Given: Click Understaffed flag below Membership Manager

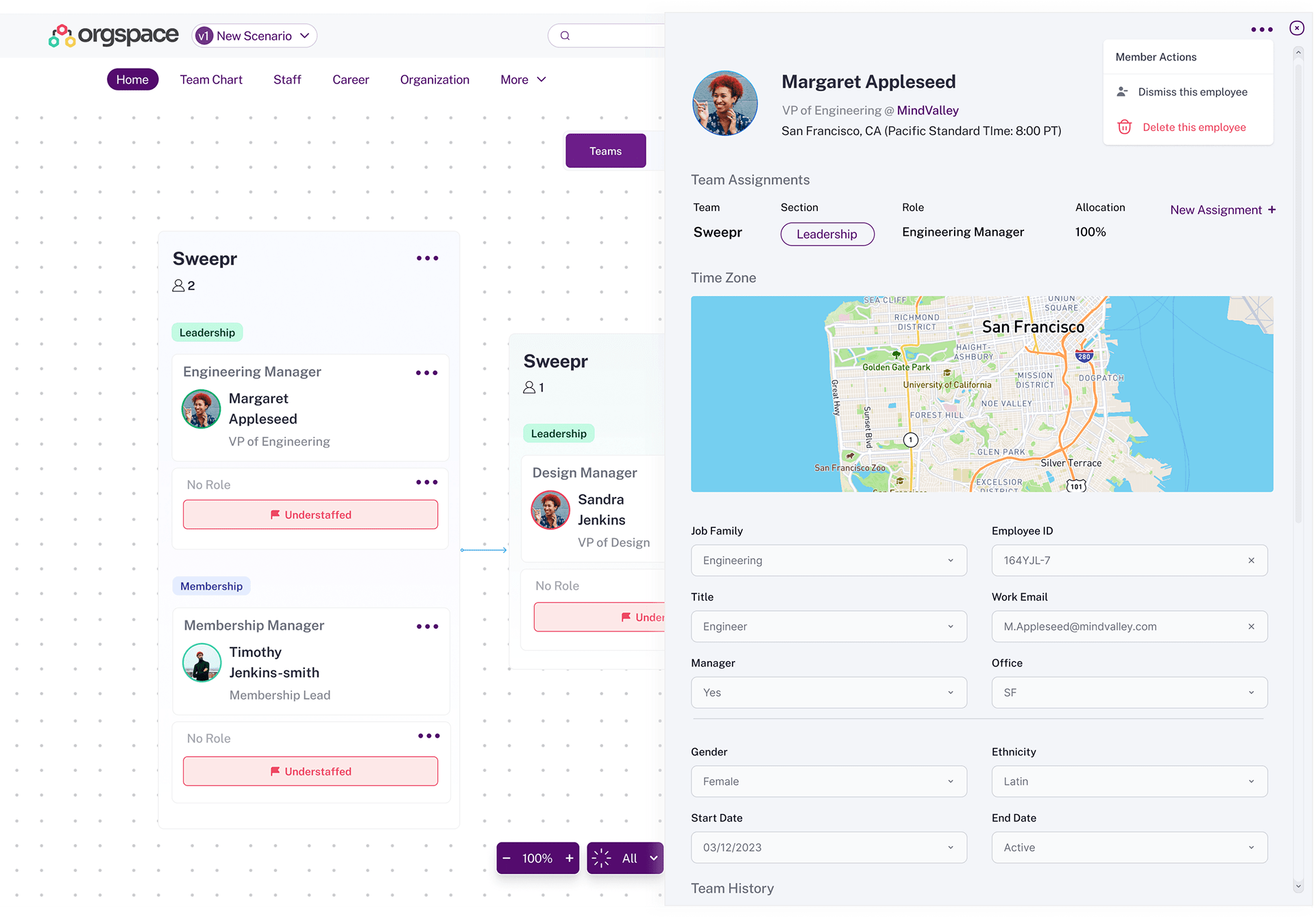Looking at the screenshot, I should point(310,771).
